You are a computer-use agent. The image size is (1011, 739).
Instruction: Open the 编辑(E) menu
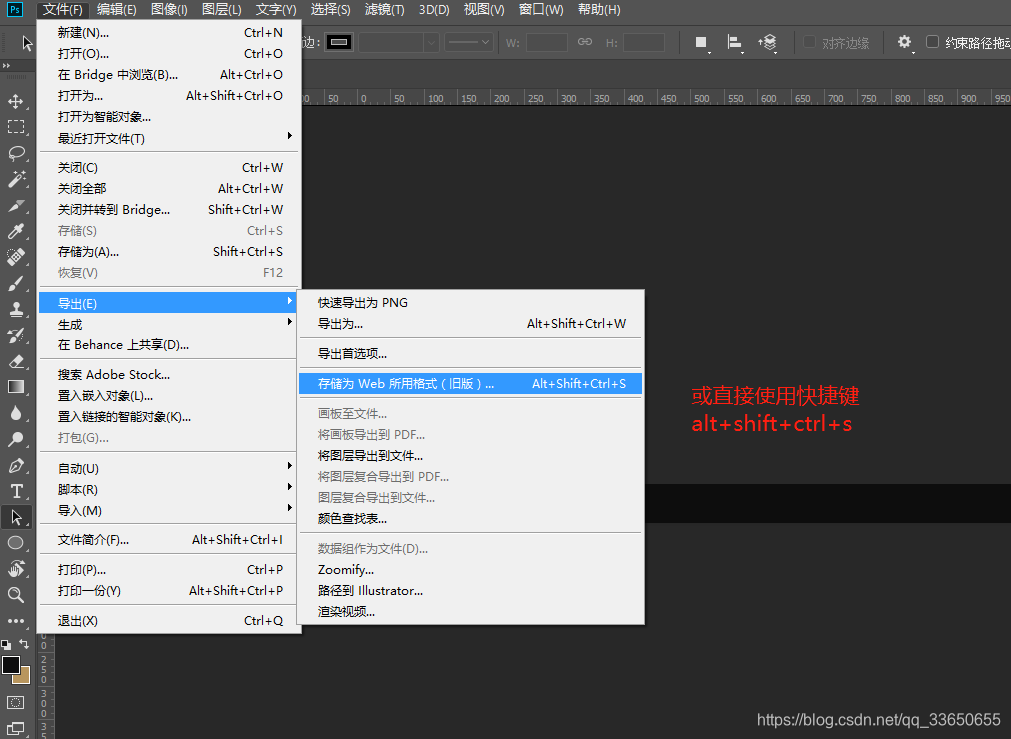tap(117, 10)
